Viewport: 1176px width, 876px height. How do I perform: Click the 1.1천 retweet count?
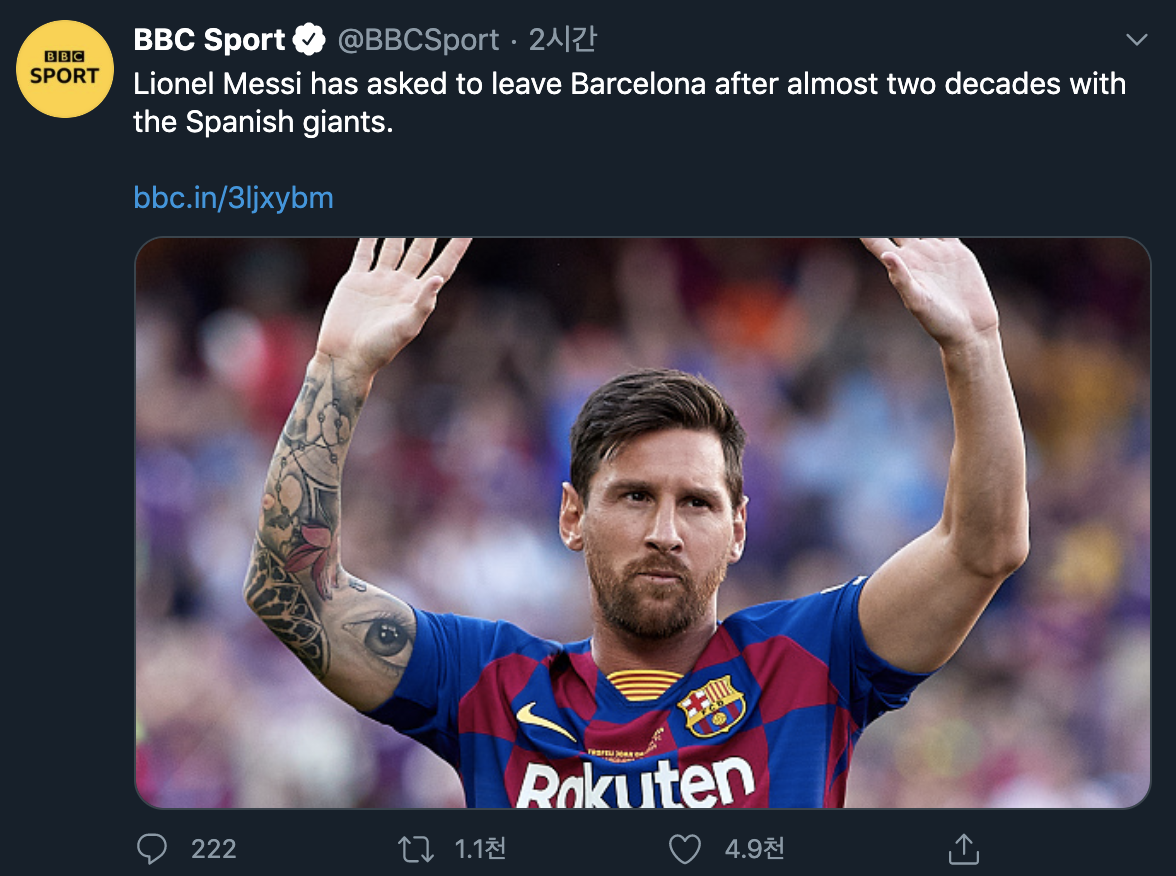[x=480, y=849]
